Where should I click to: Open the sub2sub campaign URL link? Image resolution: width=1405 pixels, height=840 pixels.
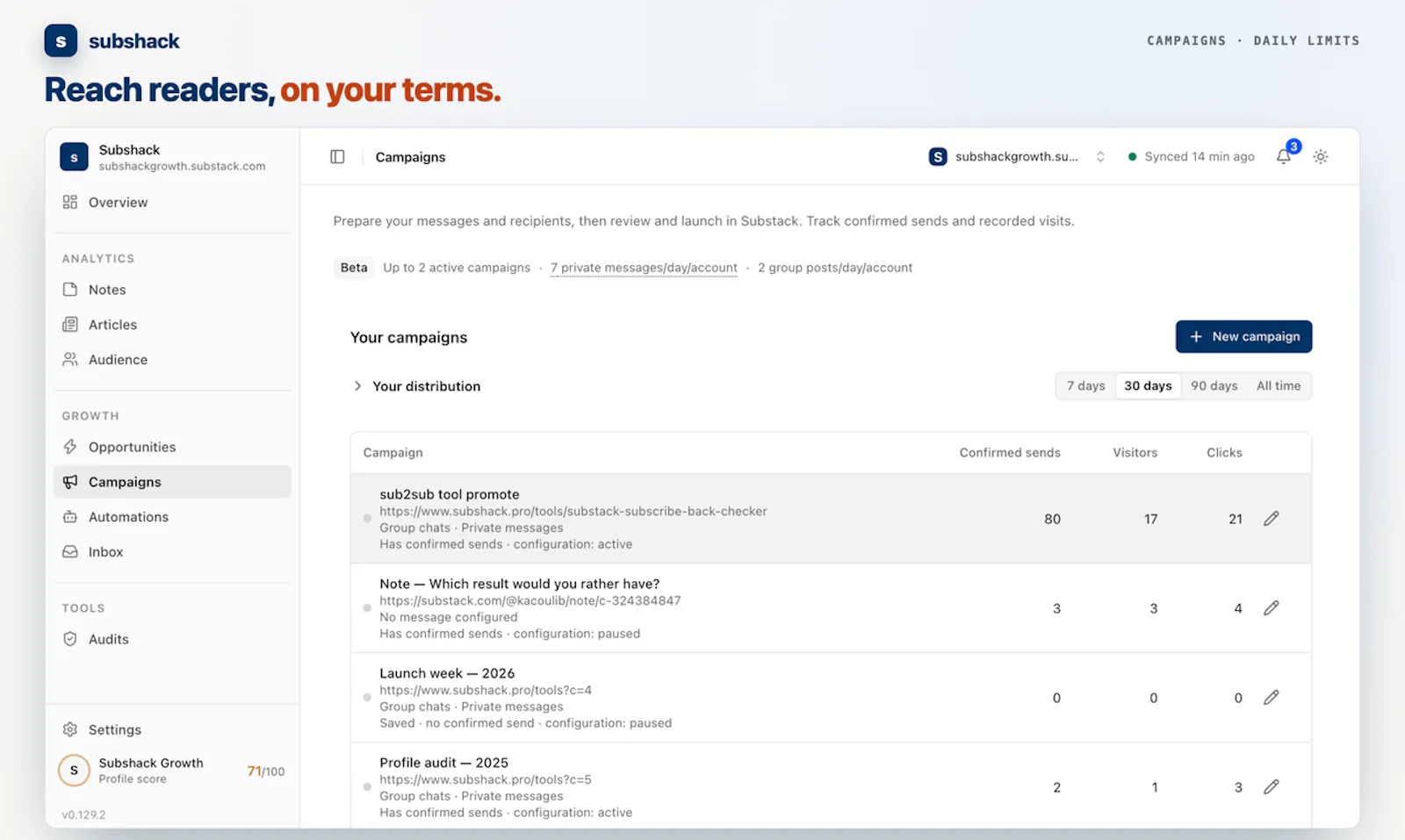pos(573,511)
